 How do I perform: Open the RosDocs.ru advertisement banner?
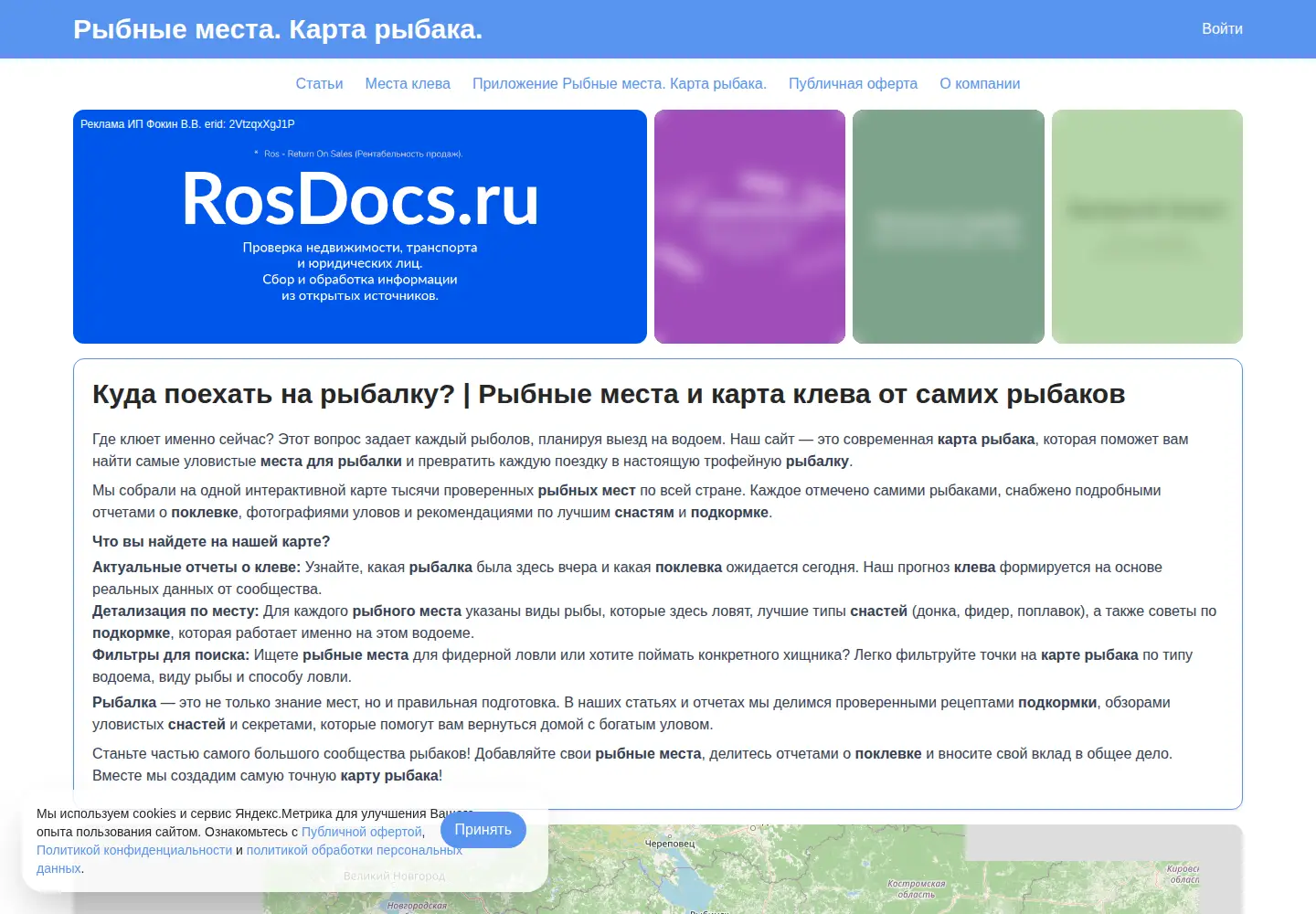pyautogui.click(x=360, y=227)
